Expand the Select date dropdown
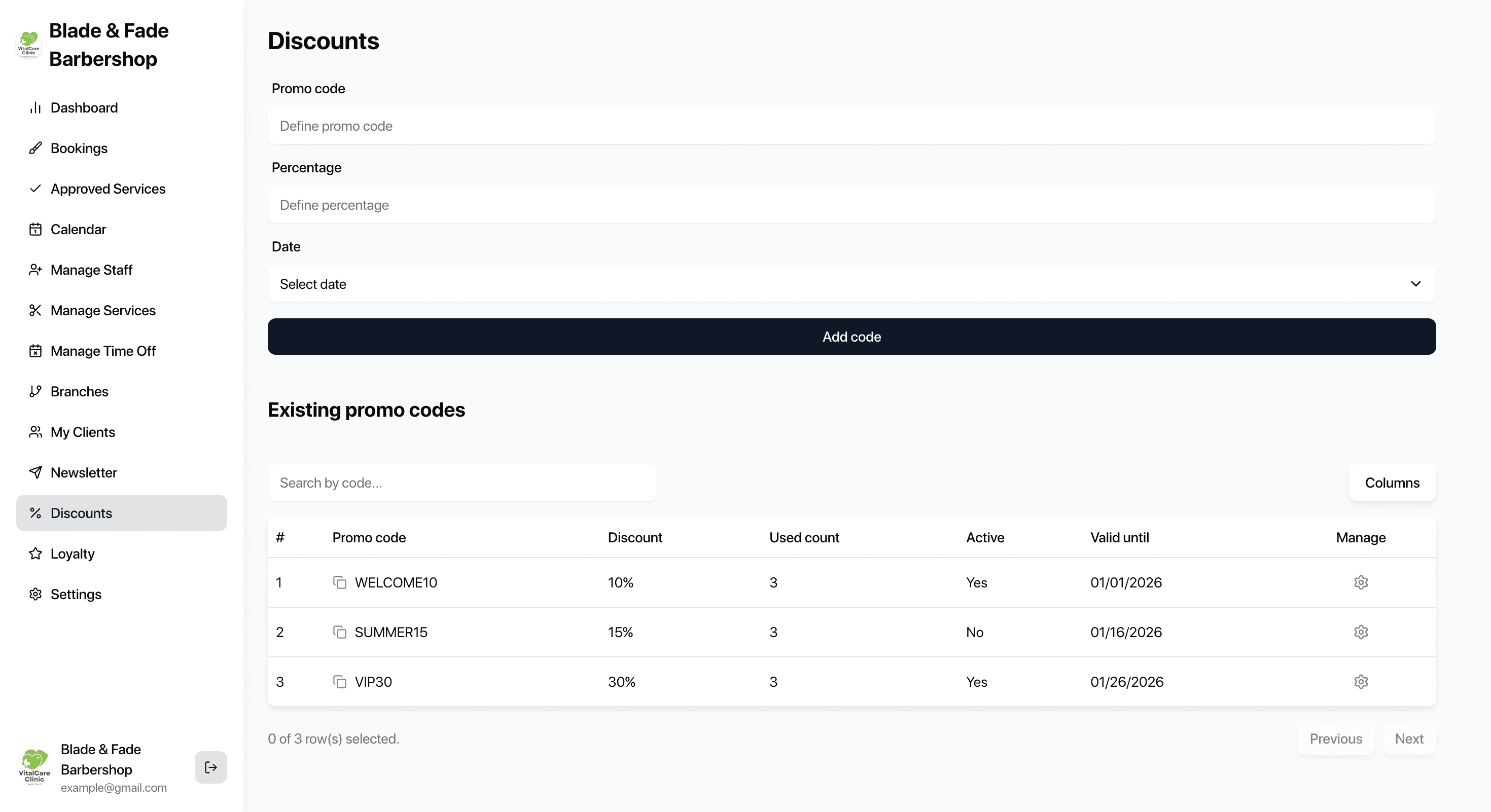The width and height of the screenshot is (1491, 812). click(x=851, y=284)
